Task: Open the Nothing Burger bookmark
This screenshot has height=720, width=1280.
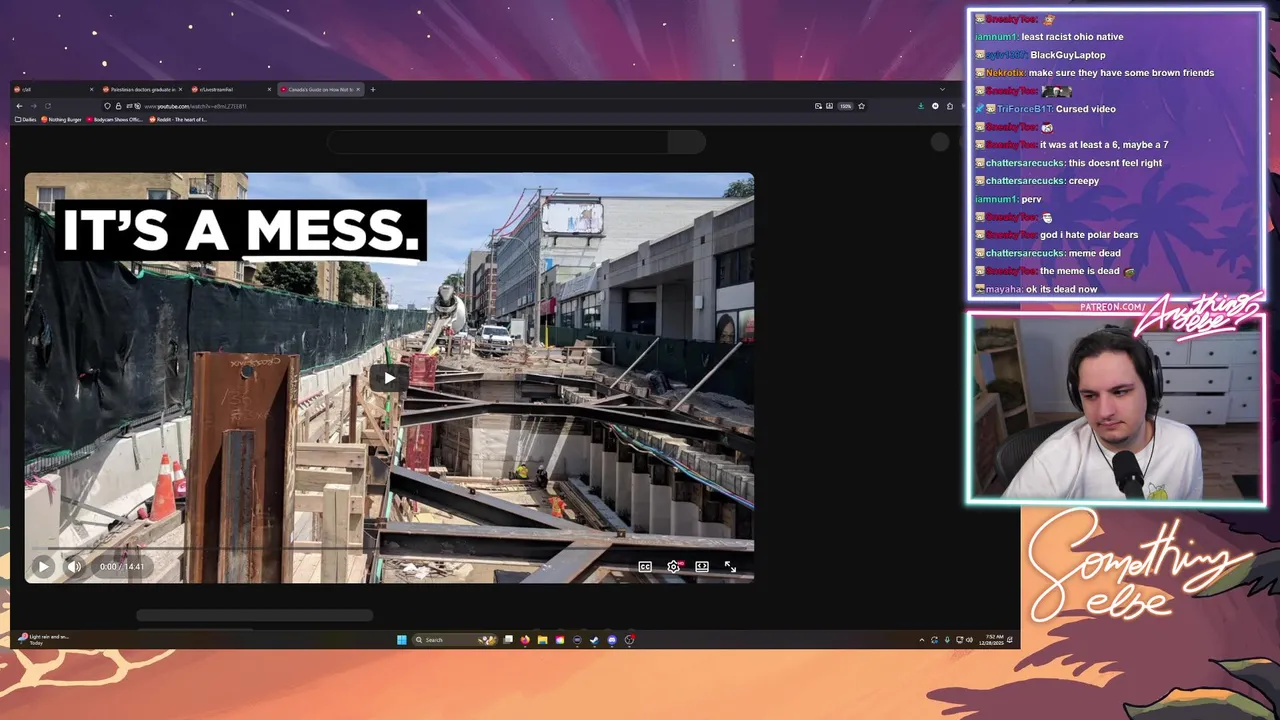Action: [x=61, y=119]
